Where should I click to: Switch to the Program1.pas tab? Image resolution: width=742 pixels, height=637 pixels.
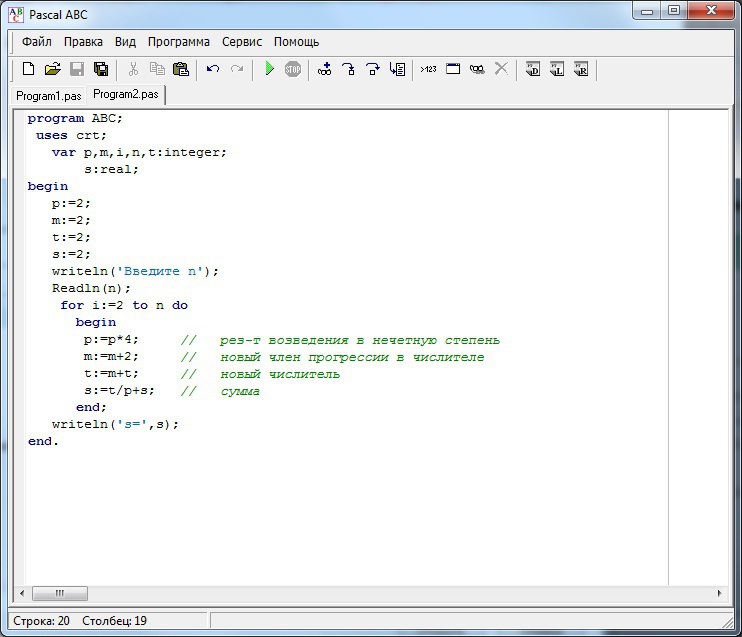click(x=48, y=95)
